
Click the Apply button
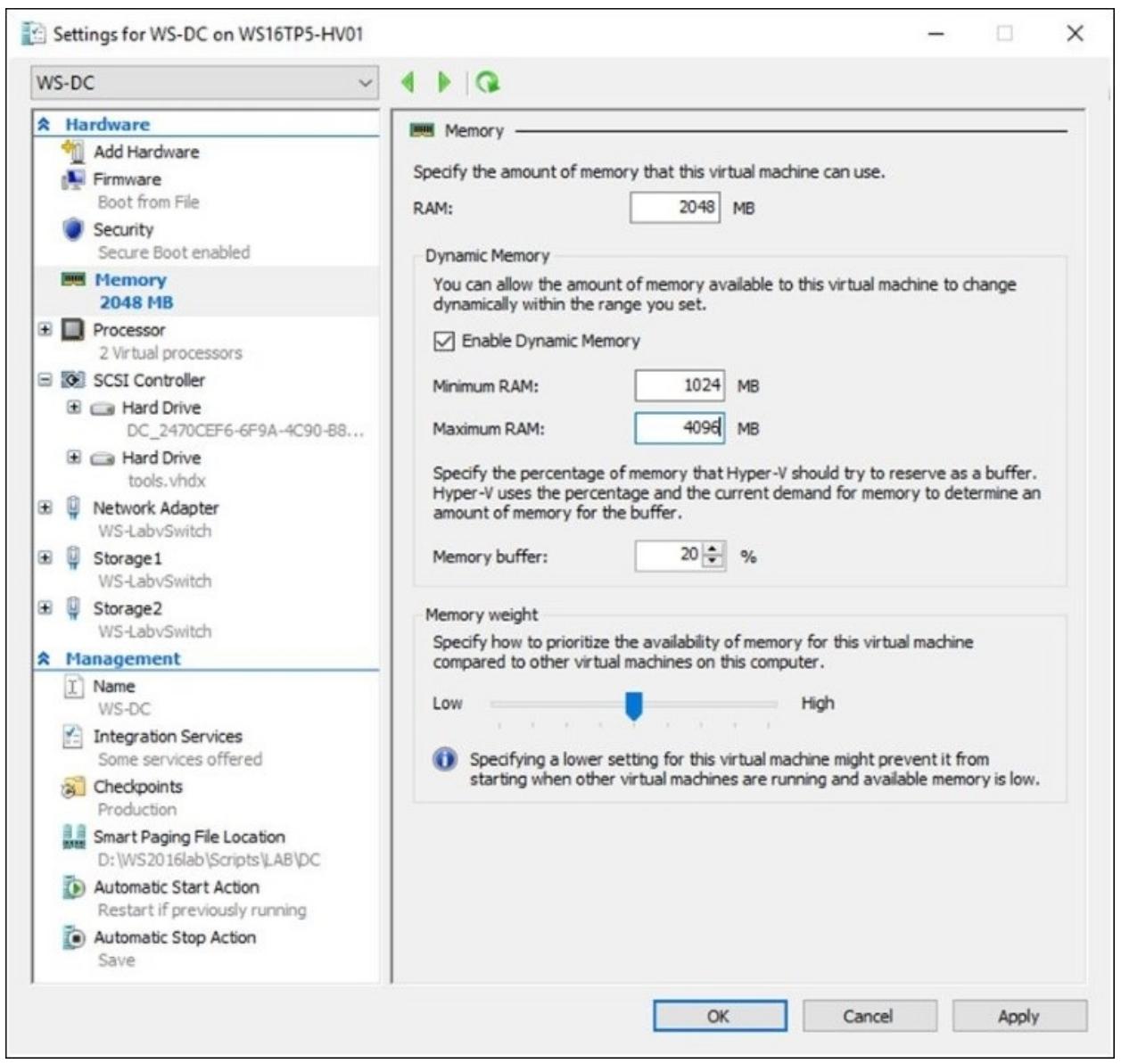1019,1016
